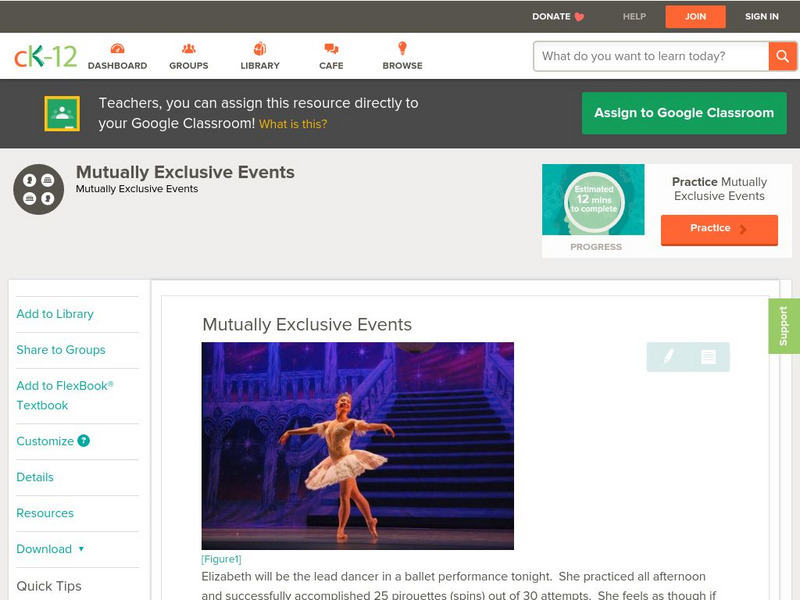Image resolution: width=800 pixels, height=600 pixels.
Task: Click the Sign In link
Action: [x=761, y=17]
